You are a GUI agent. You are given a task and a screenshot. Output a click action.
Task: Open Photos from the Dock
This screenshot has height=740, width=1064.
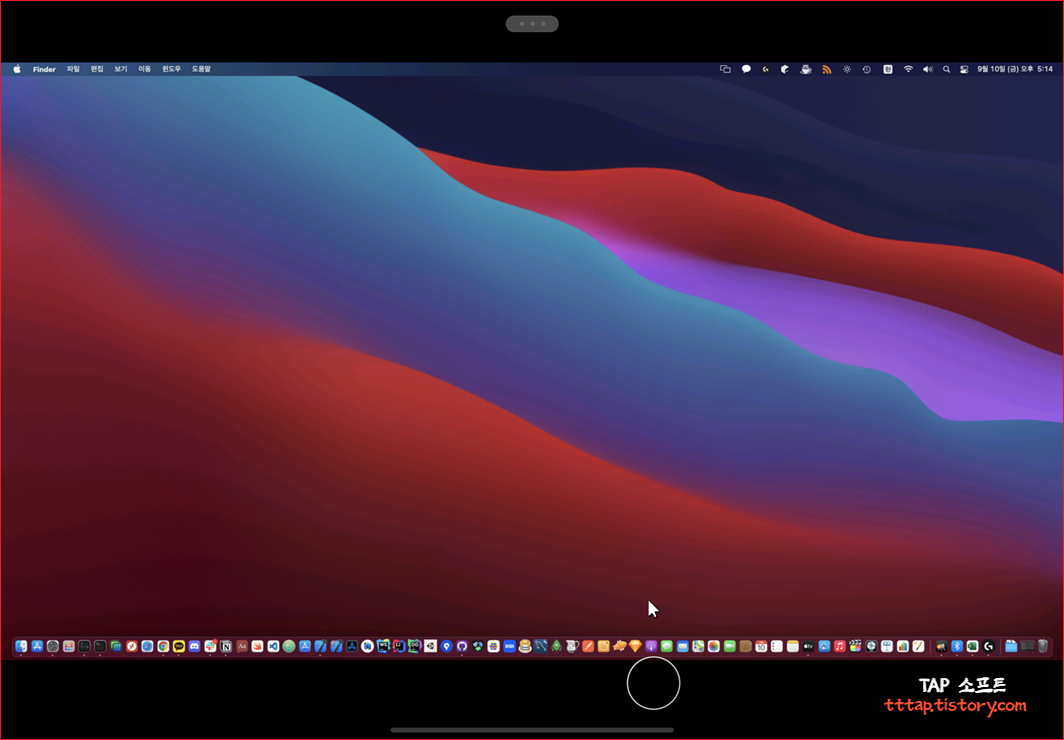point(714,646)
